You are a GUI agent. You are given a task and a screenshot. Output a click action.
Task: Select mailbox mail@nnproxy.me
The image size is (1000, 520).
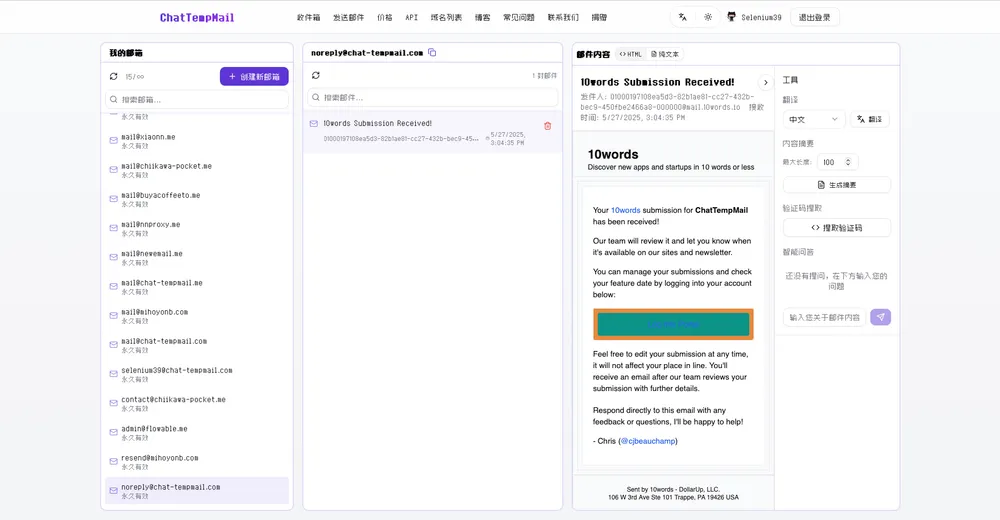click(x=197, y=228)
